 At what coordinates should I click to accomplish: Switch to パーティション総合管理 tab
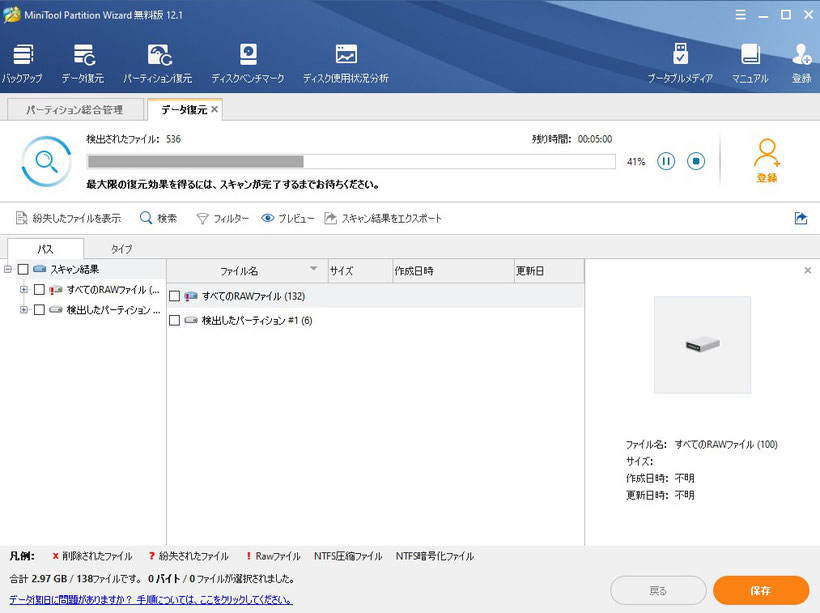pos(75,109)
